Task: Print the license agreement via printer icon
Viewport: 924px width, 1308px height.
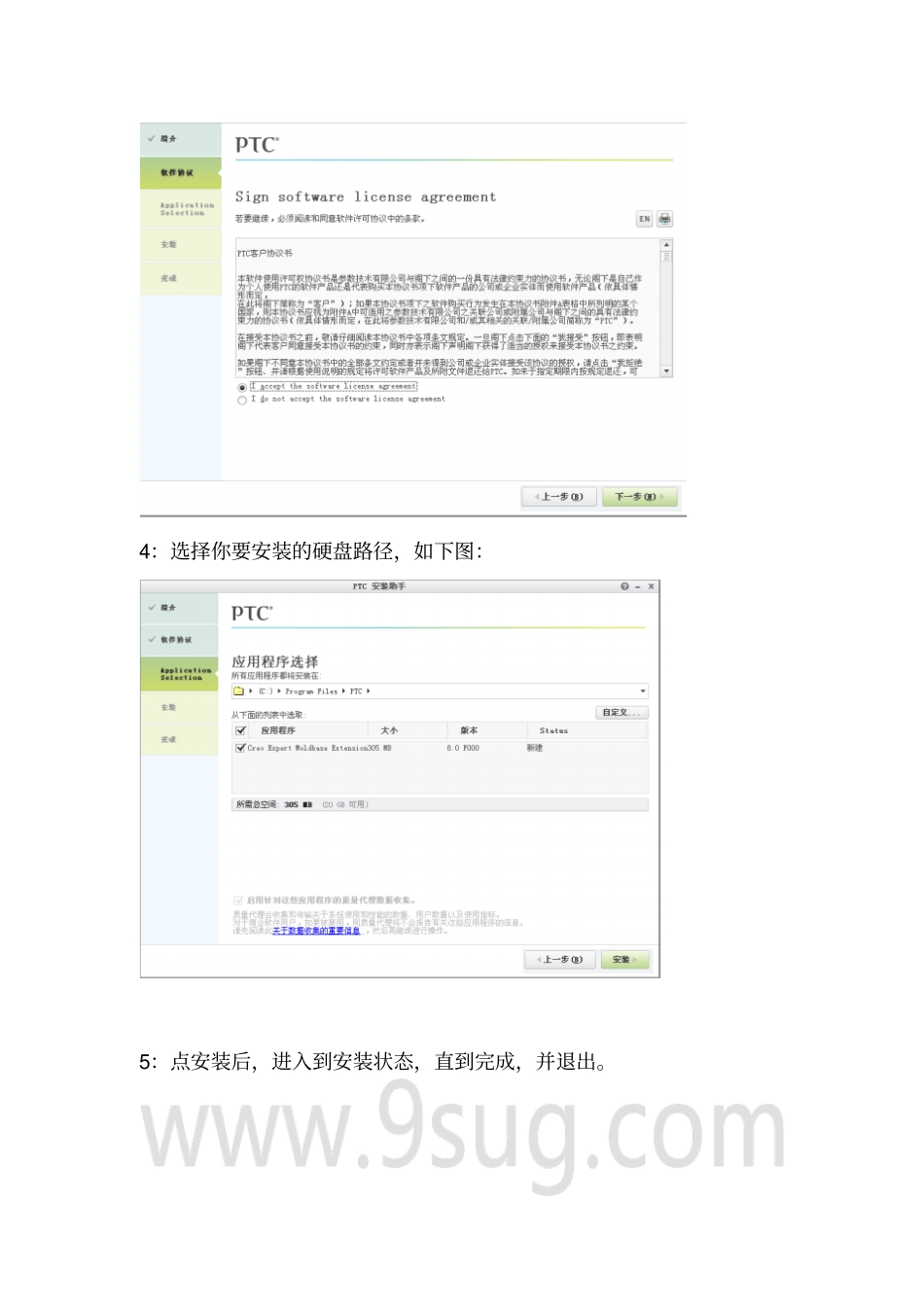Action: [664, 219]
